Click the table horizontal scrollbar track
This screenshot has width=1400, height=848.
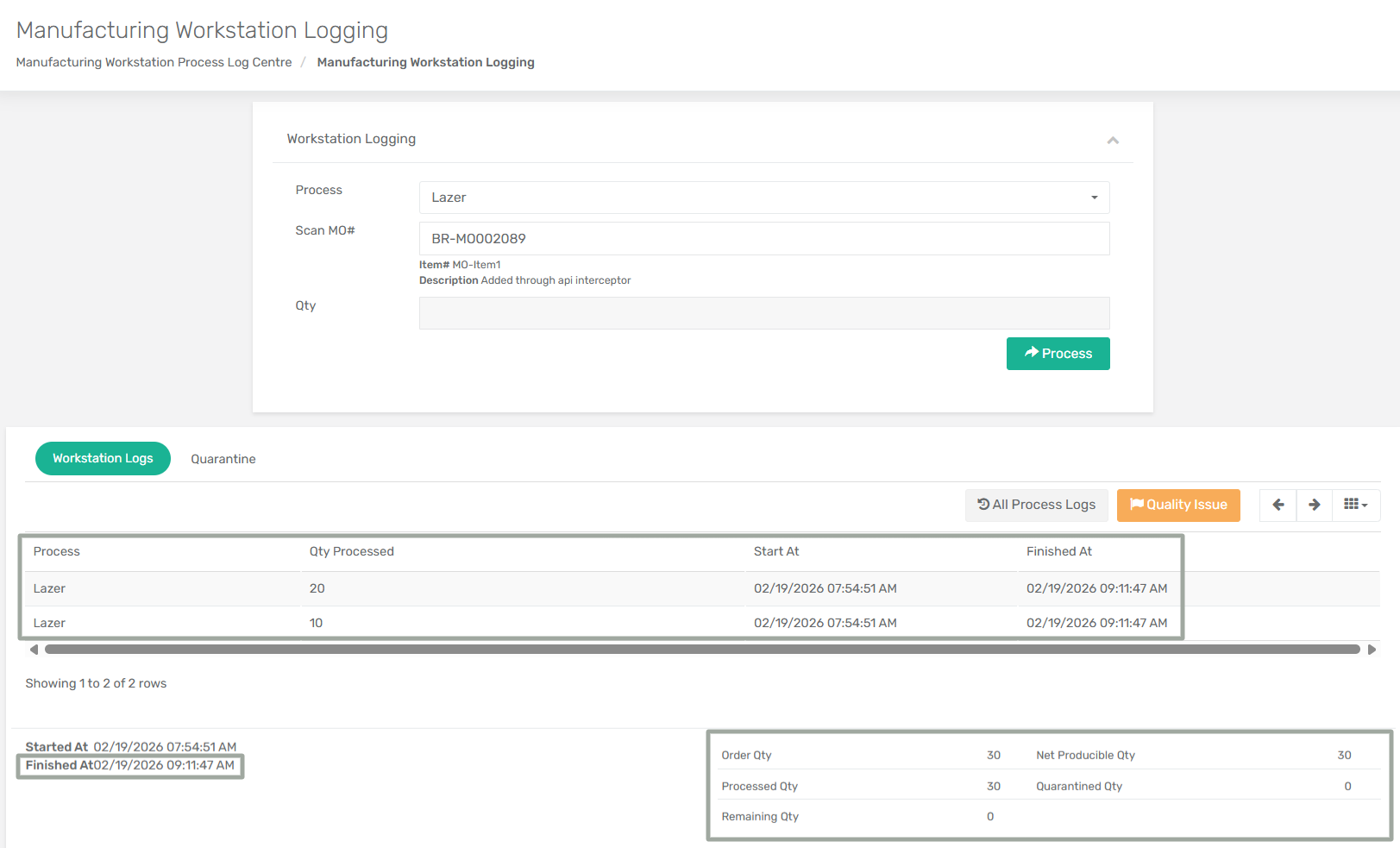[702, 650]
